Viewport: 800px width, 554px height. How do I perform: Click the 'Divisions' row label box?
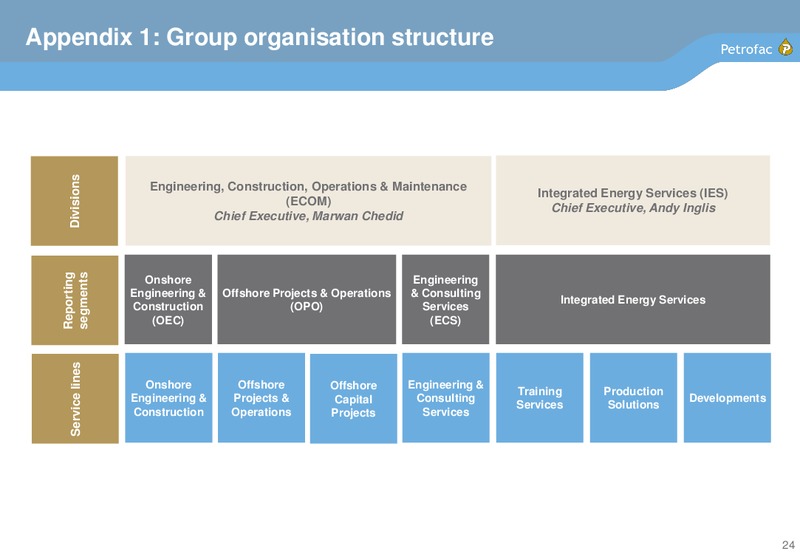tap(74, 201)
